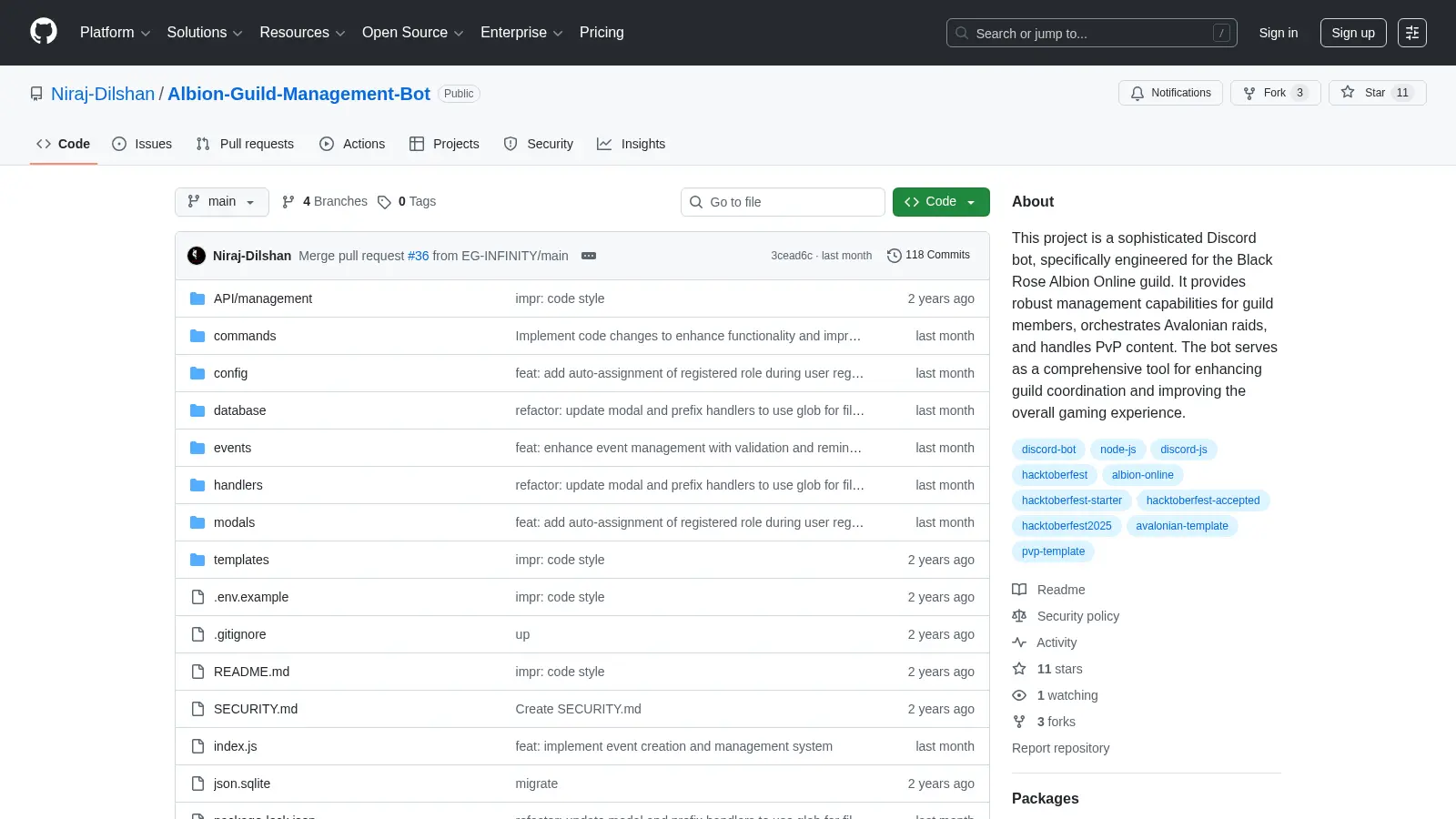Screen dimensions: 1456x819
Task: Open the commit message ellipsis expander
Action: pyautogui.click(x=589, y=256)
